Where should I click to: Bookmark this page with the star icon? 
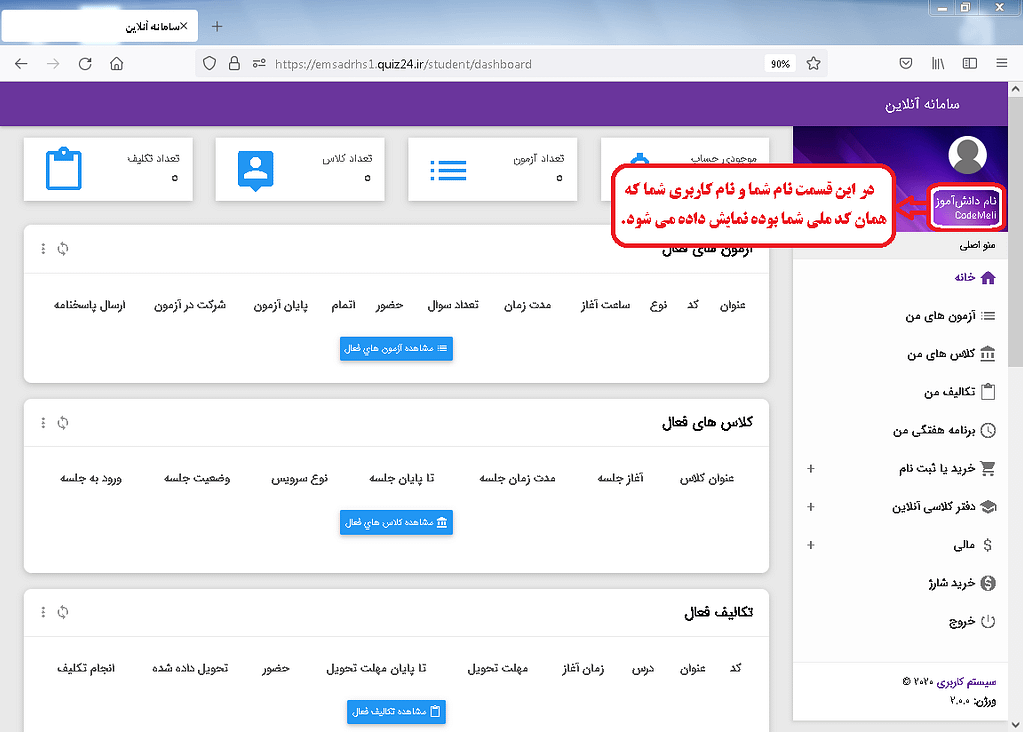[x=813, y=63]
